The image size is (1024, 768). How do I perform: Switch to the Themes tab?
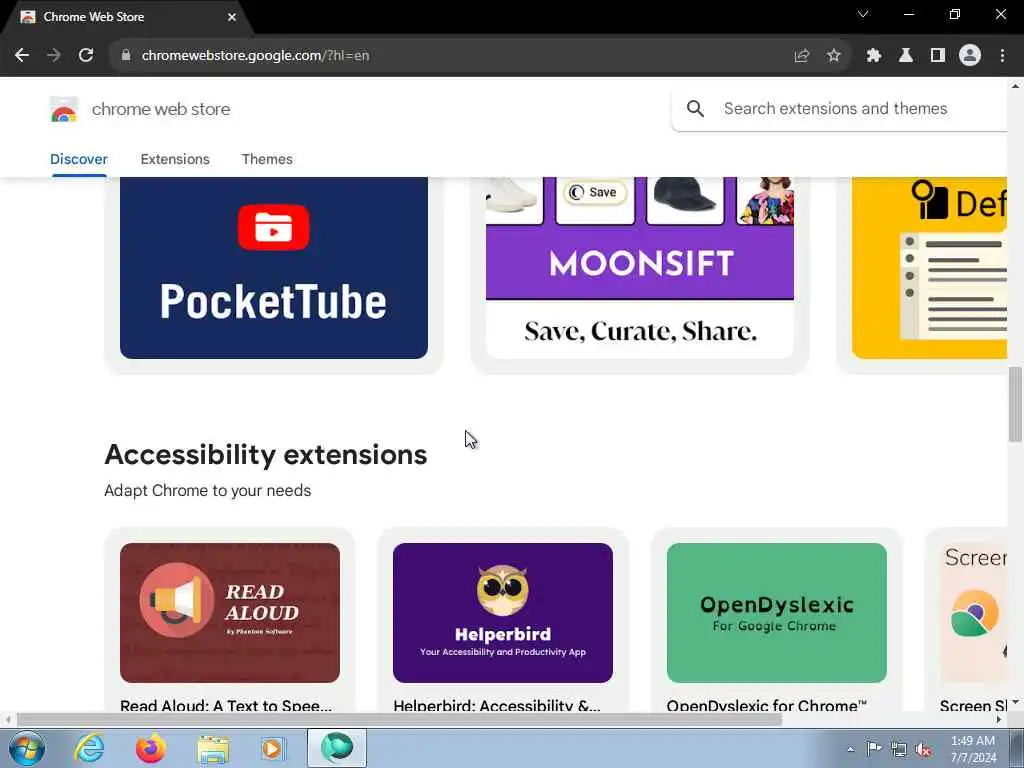tap(267, 159)
